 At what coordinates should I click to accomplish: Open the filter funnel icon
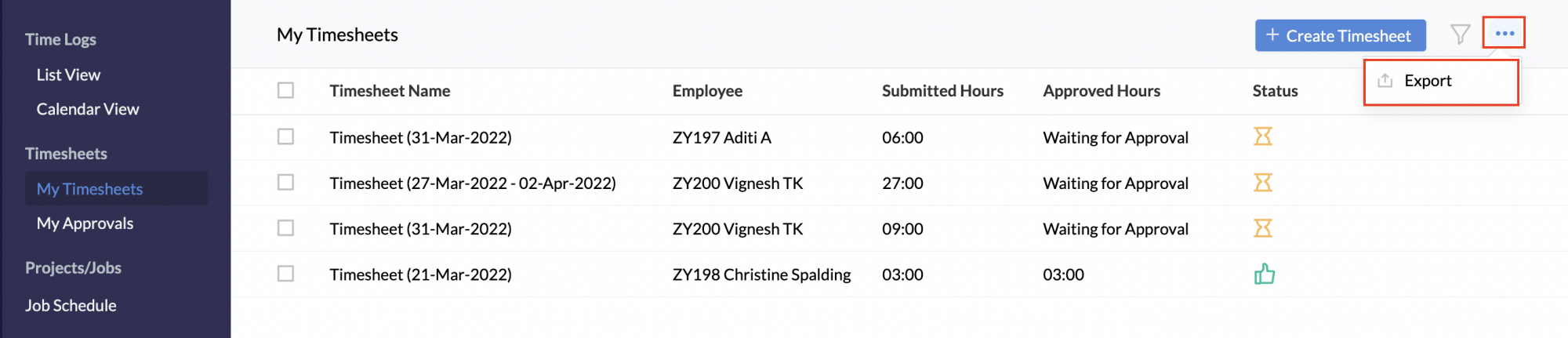click(1460, 35)
